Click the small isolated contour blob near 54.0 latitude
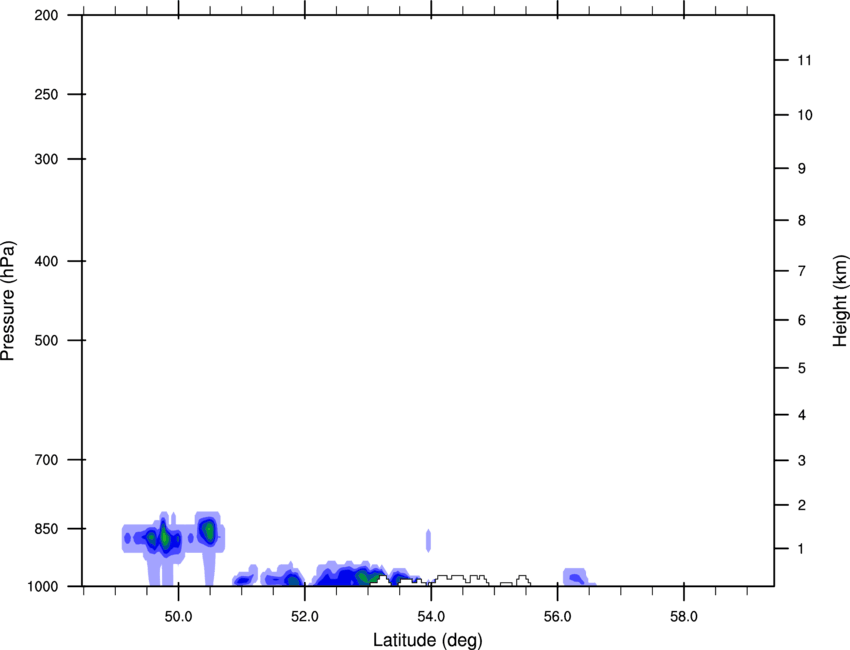This screenshot has height=650, width=850. tap(428, 540)
